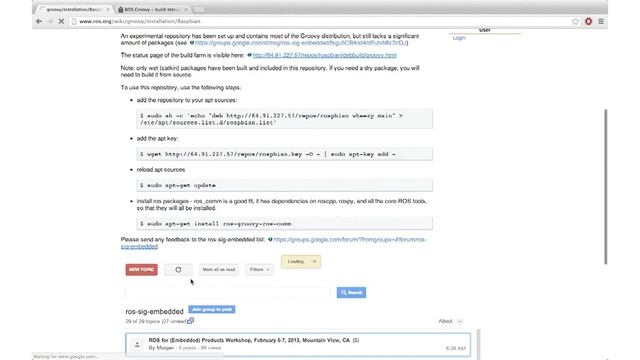Refresh topics with the circular arrow button

(178, 270)
